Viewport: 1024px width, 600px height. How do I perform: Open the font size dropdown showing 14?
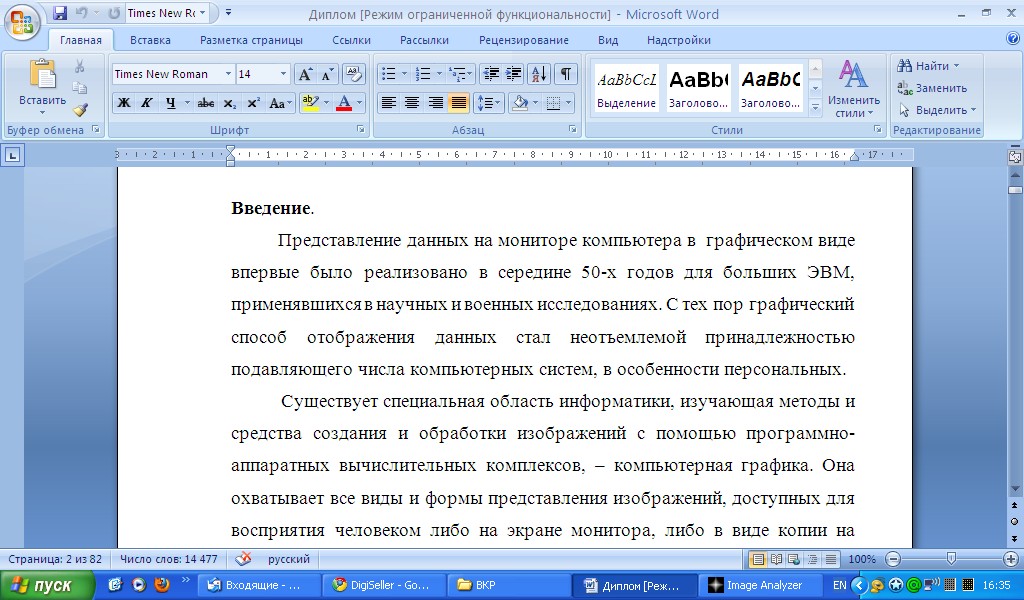pyautogui.click(x=283, y=74)
